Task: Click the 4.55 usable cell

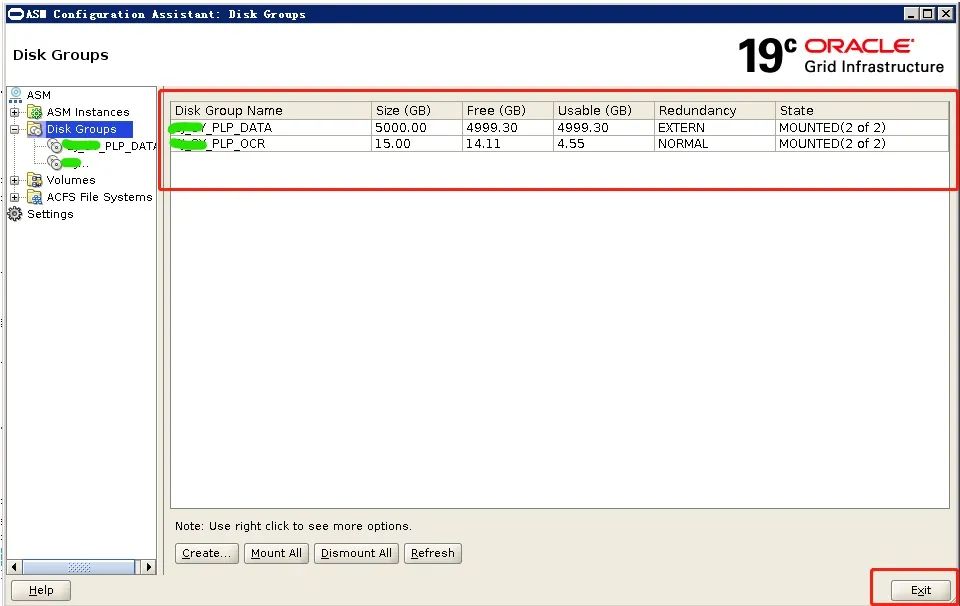Action: (x=604, y=144)
